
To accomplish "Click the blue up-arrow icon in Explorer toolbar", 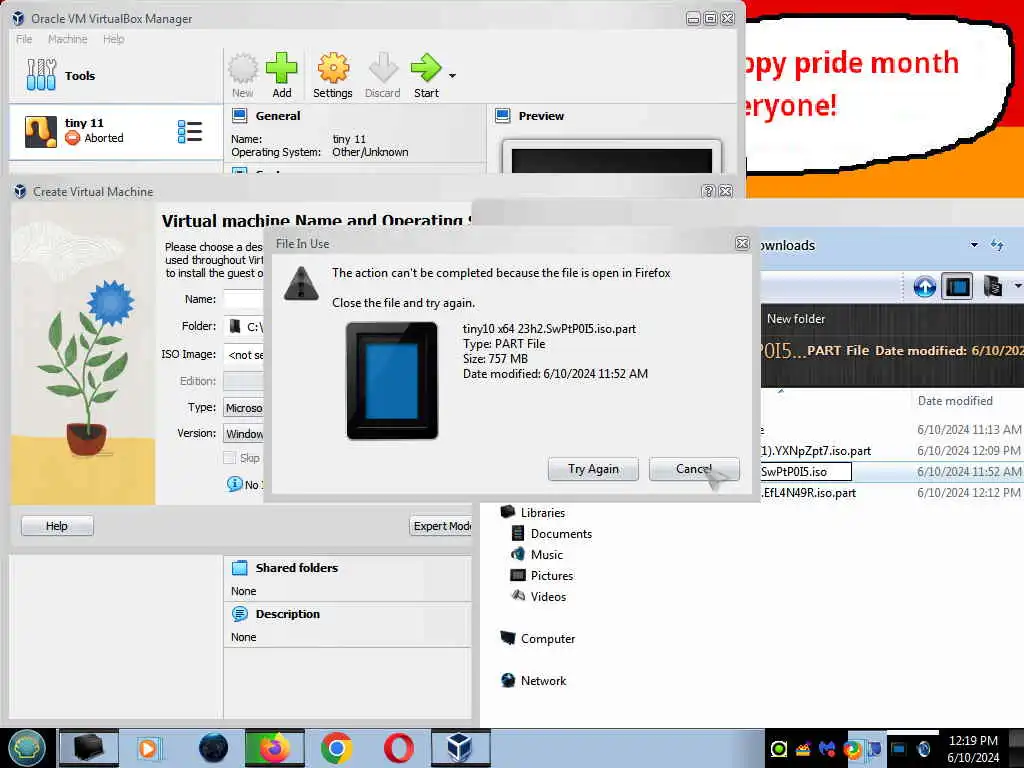I will [924, 287].
